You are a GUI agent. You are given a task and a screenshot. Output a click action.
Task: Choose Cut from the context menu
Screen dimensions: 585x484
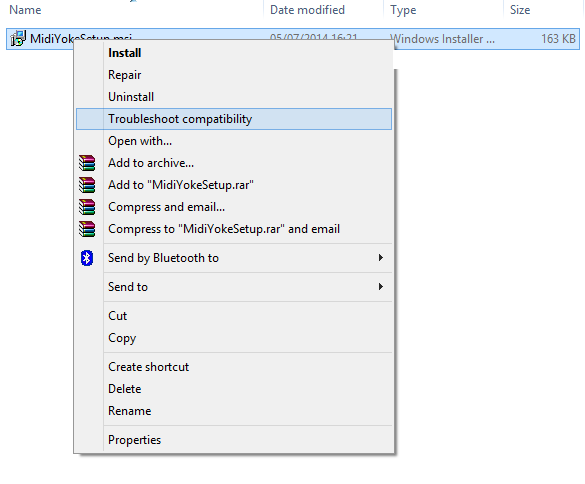point(234,316)
